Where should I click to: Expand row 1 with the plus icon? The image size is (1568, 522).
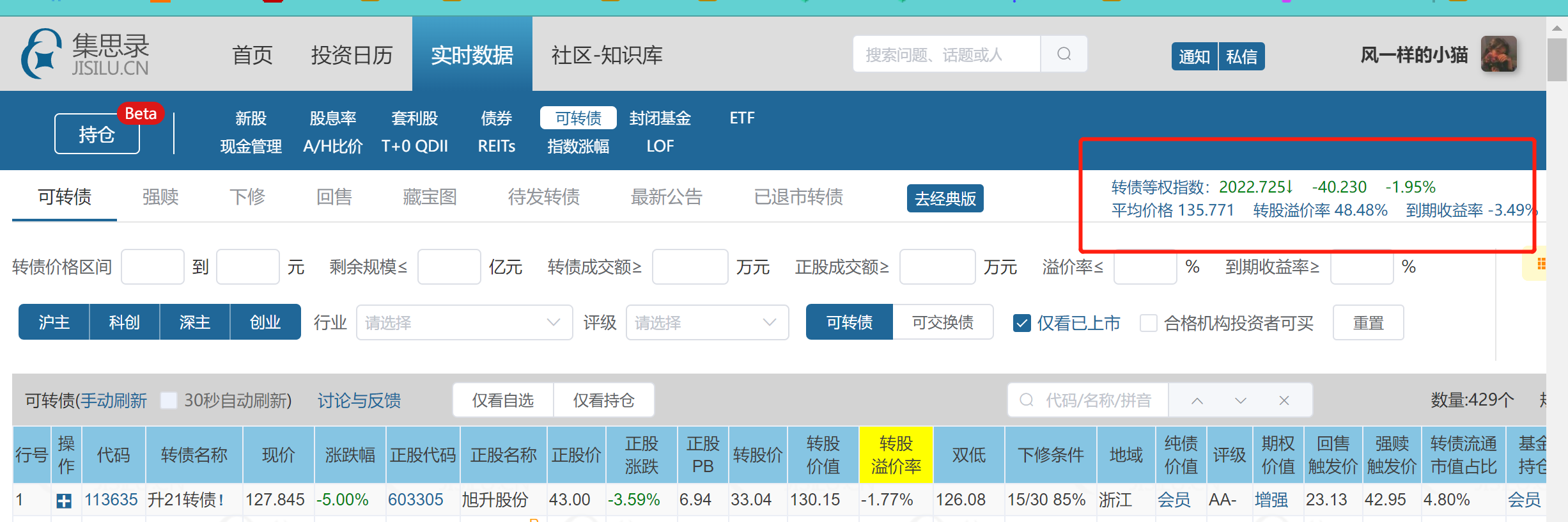point(64,501)
